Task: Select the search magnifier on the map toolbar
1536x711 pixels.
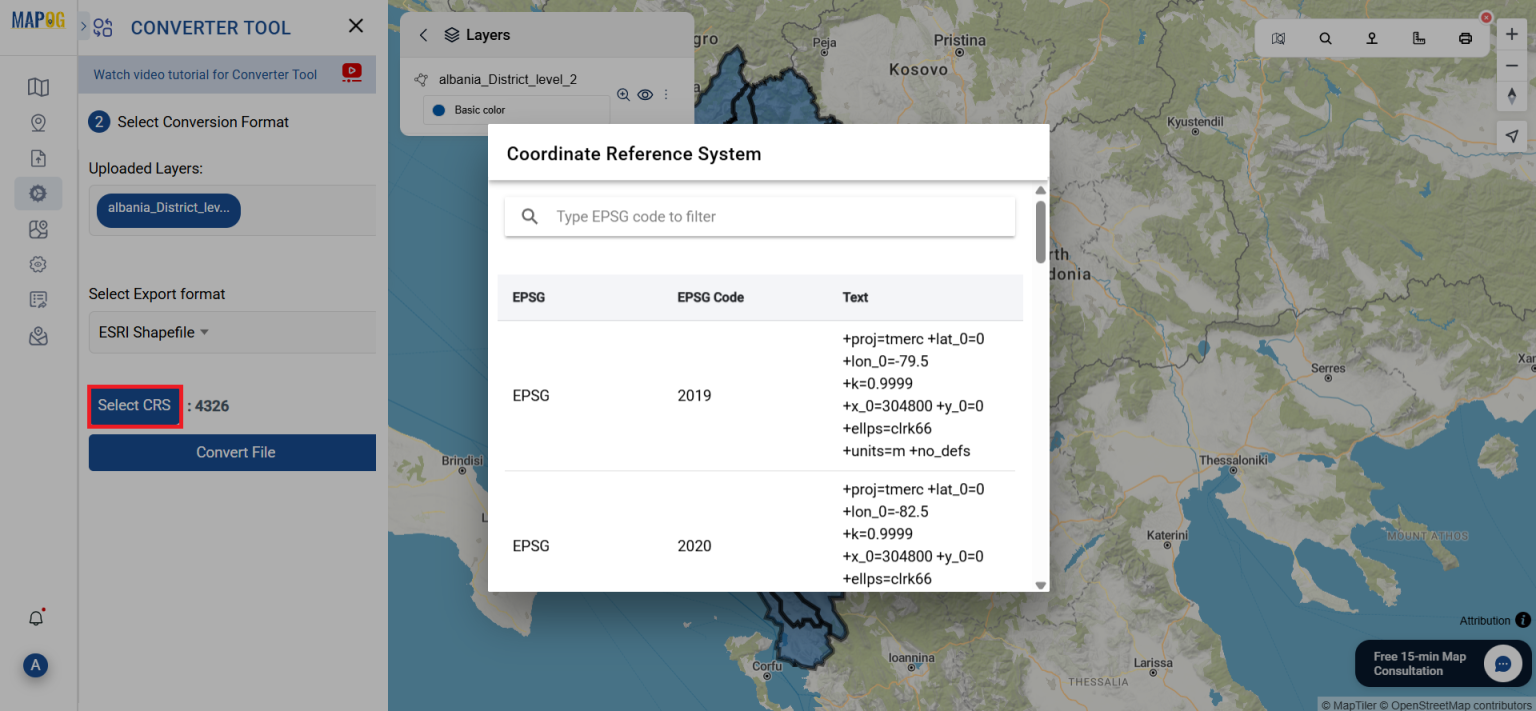Action: [x=1325, y=37]
